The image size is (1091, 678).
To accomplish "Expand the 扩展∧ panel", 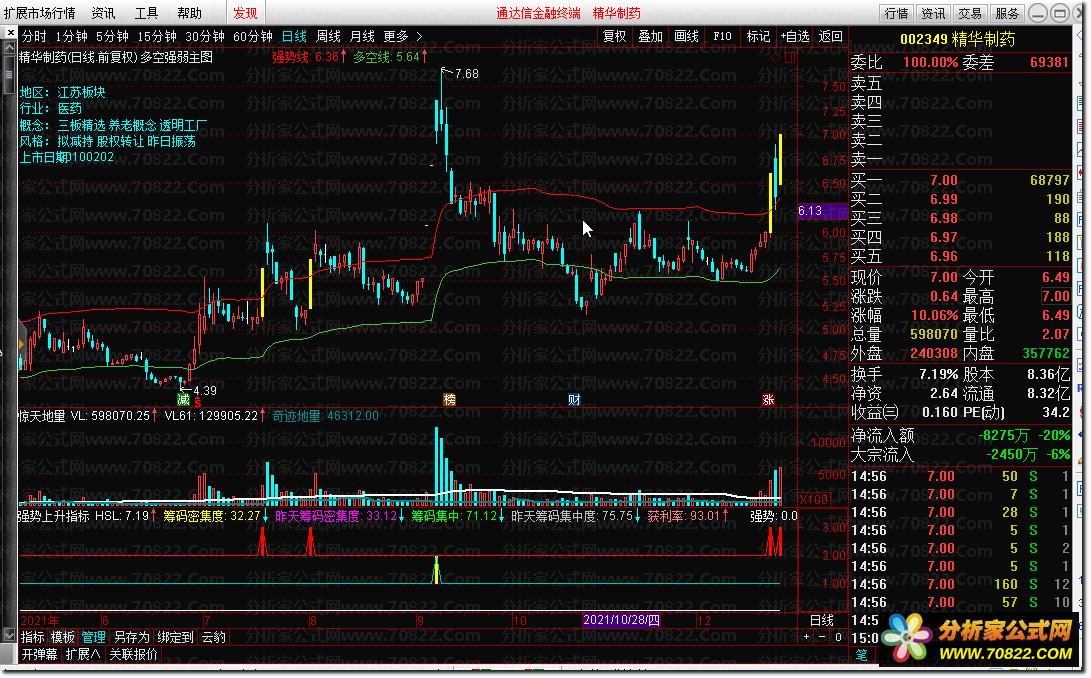I will pyautogui.click(x=83, y=654).
